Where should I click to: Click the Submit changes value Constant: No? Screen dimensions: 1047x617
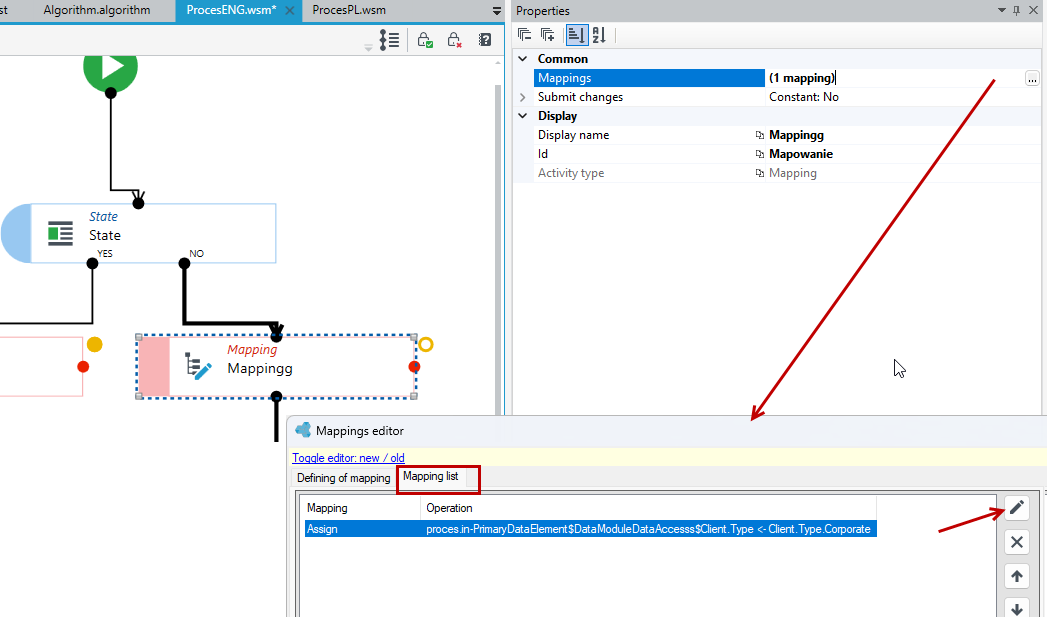[x=804, y=97]
